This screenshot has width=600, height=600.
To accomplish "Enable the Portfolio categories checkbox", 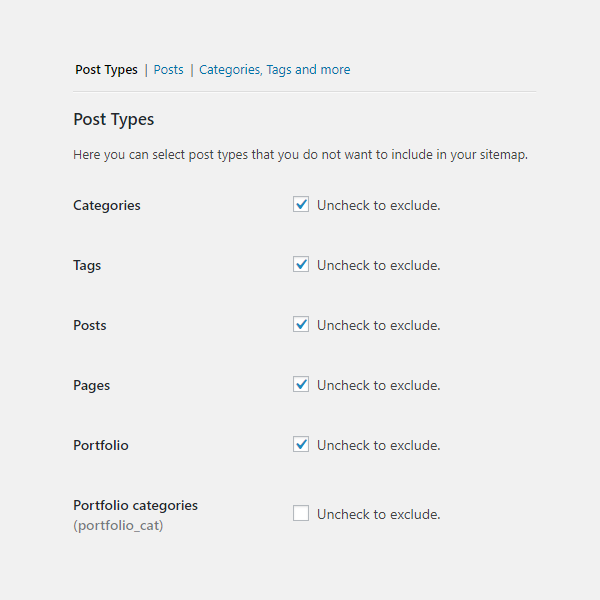I will click(301, 514).
